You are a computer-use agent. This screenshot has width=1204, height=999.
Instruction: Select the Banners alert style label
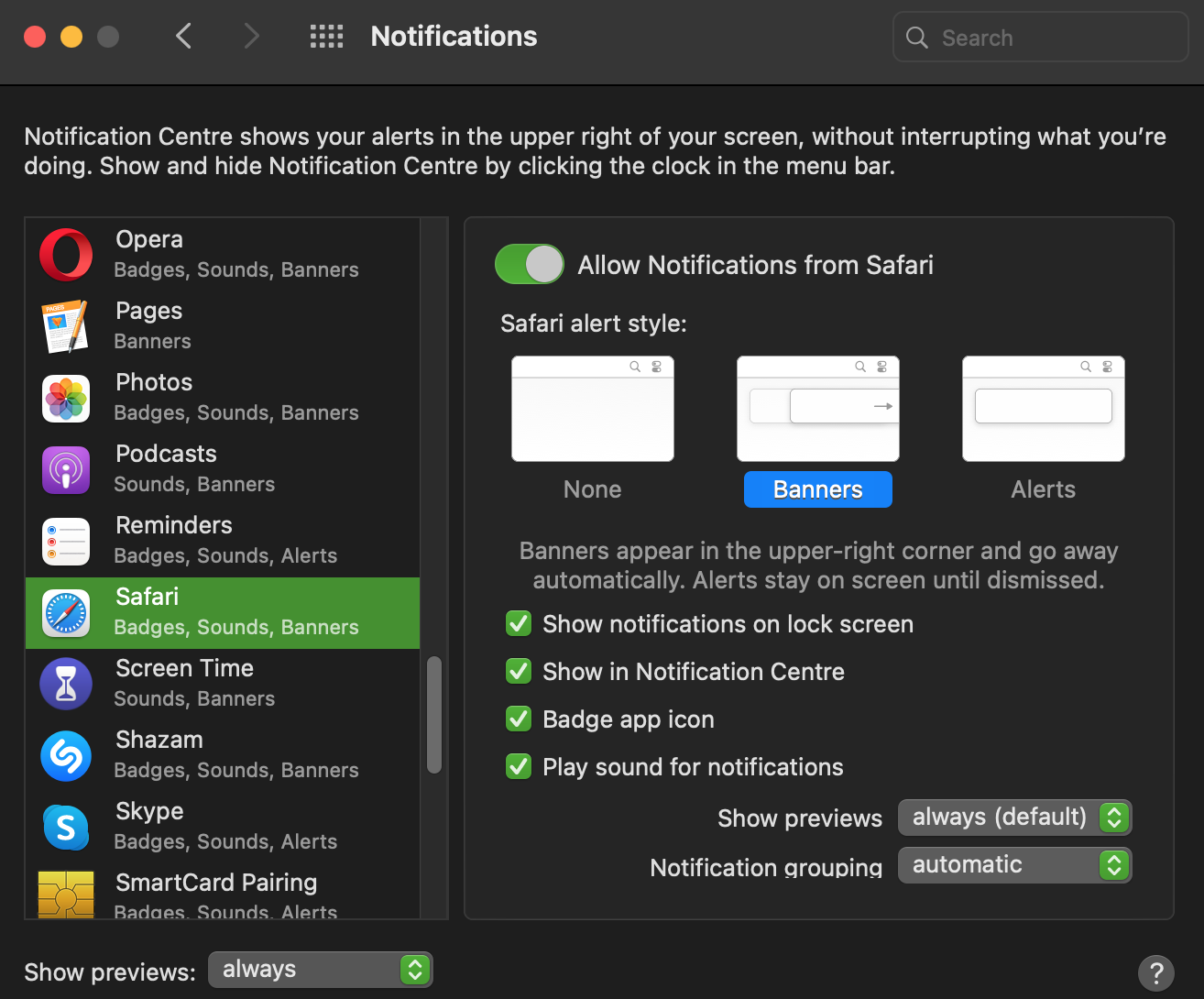point(818,489)
